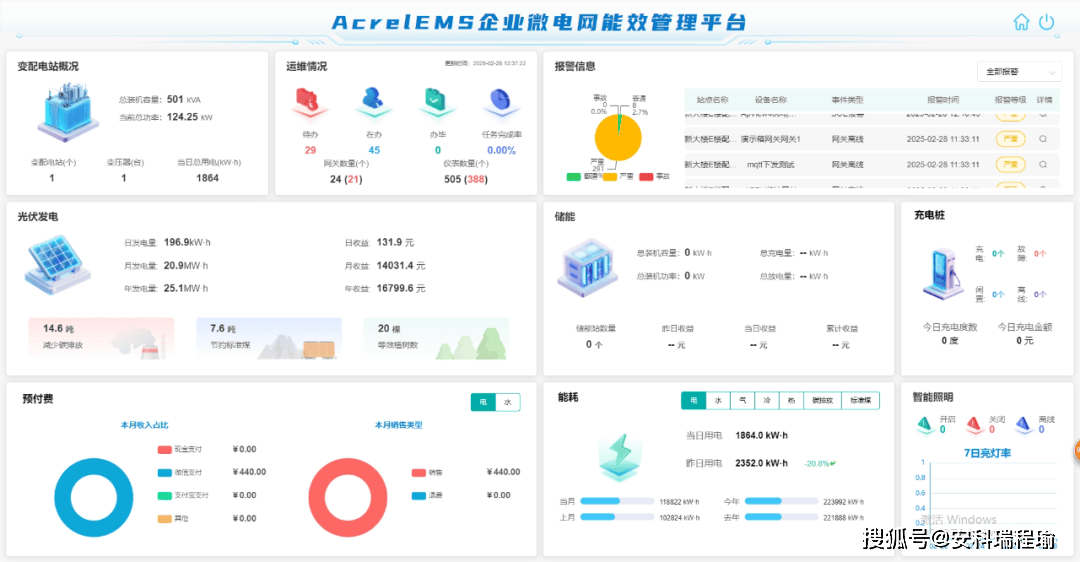Select the green 开启 lights-on icon
The height and width of the screenshot is (562, 1080).
pos(924,425)
